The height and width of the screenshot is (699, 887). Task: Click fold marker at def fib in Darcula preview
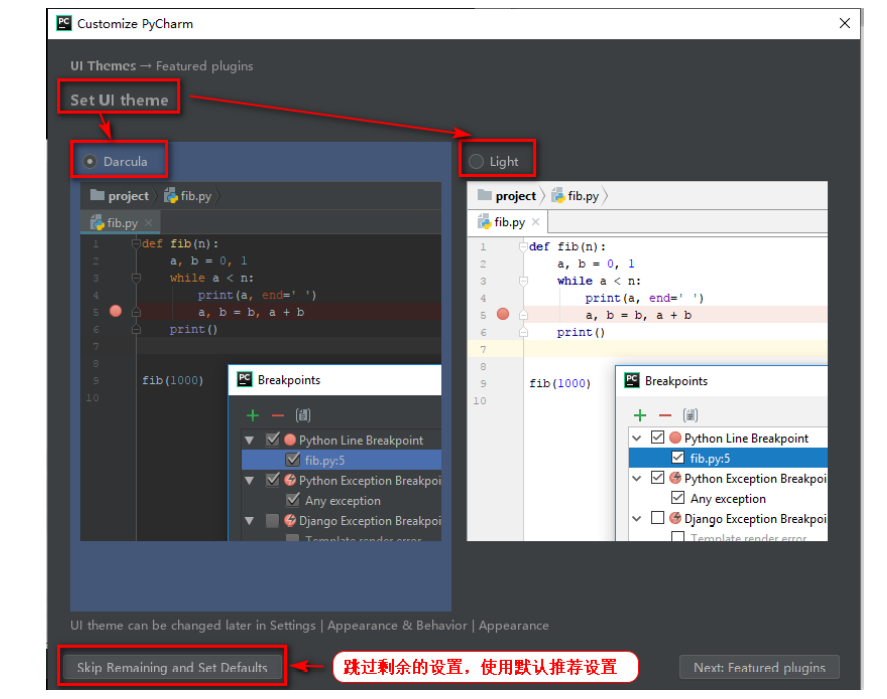136,244
